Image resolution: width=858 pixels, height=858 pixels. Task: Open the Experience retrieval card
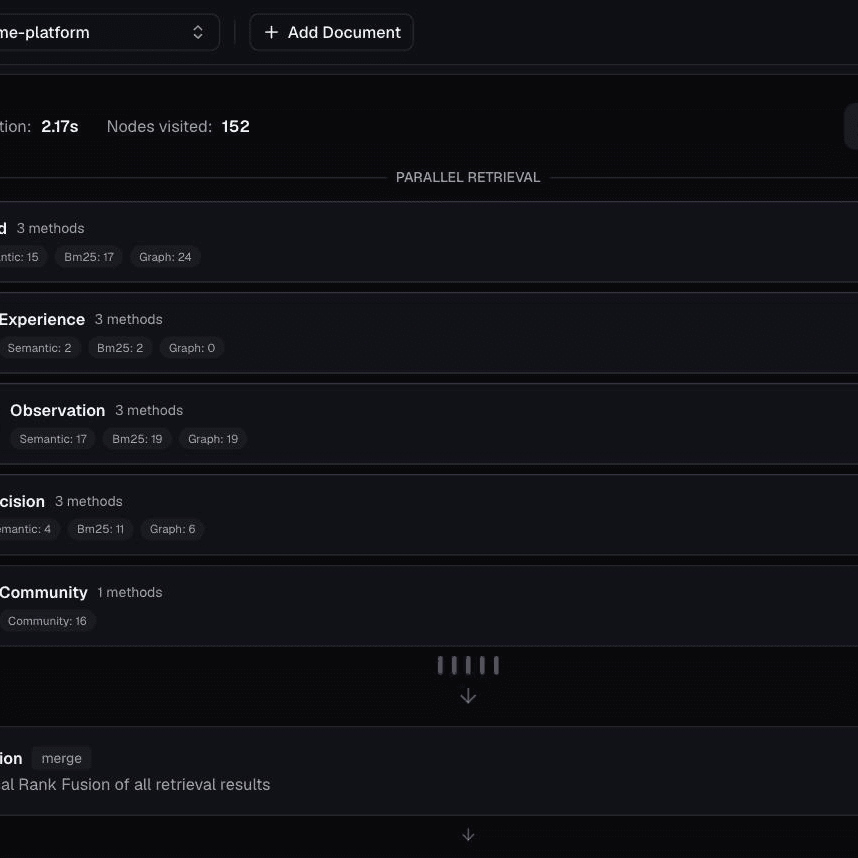pos(429,333)
